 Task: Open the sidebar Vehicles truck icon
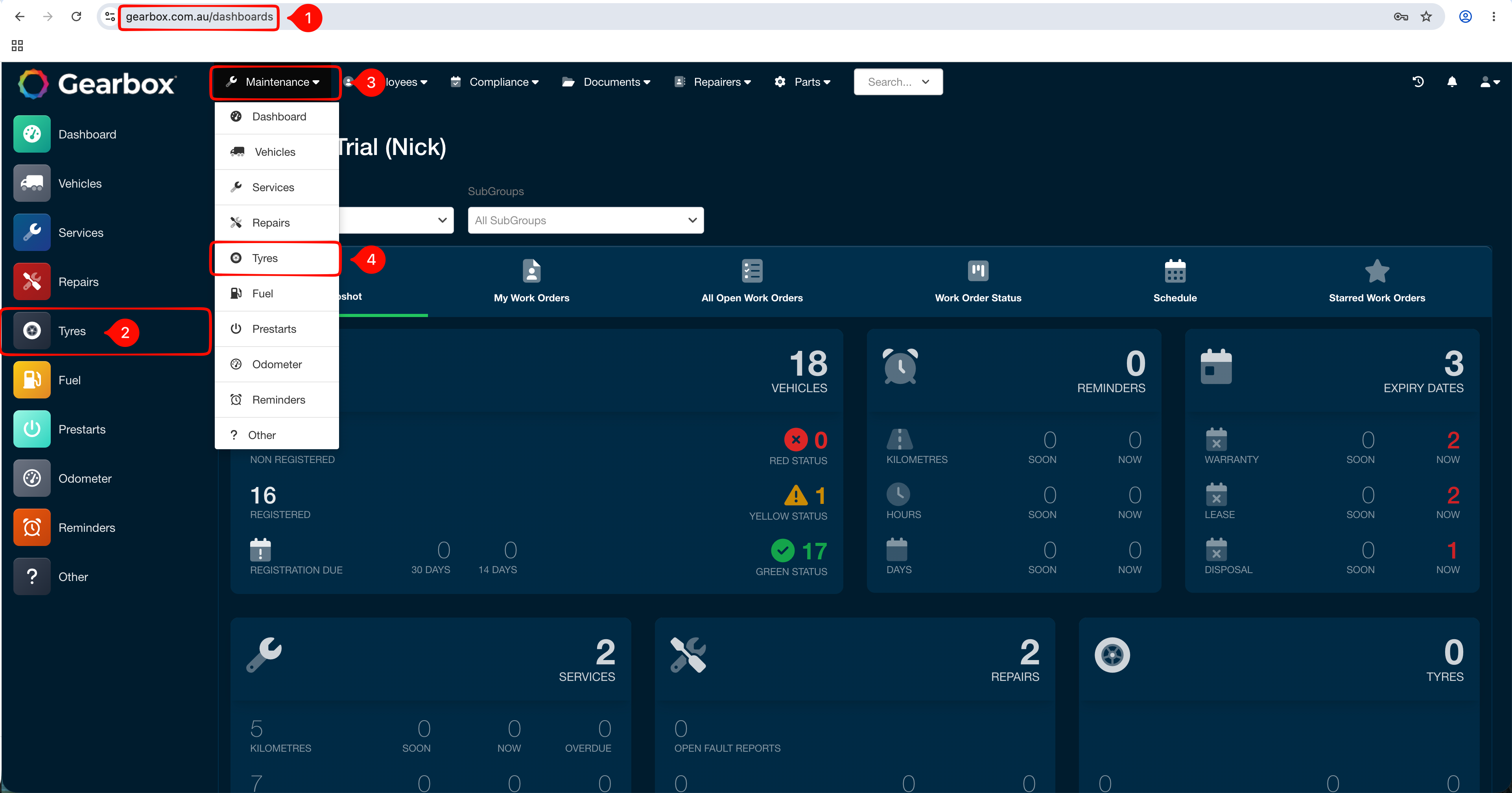point(32,184)
